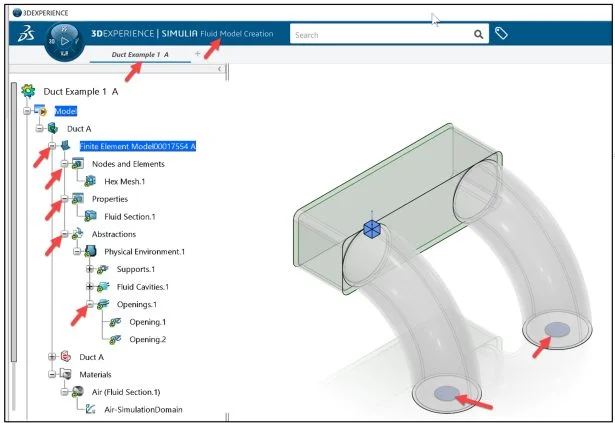Click the Properties node icon
This screenshot has height=423, width=615.
[x=77, y=199]
